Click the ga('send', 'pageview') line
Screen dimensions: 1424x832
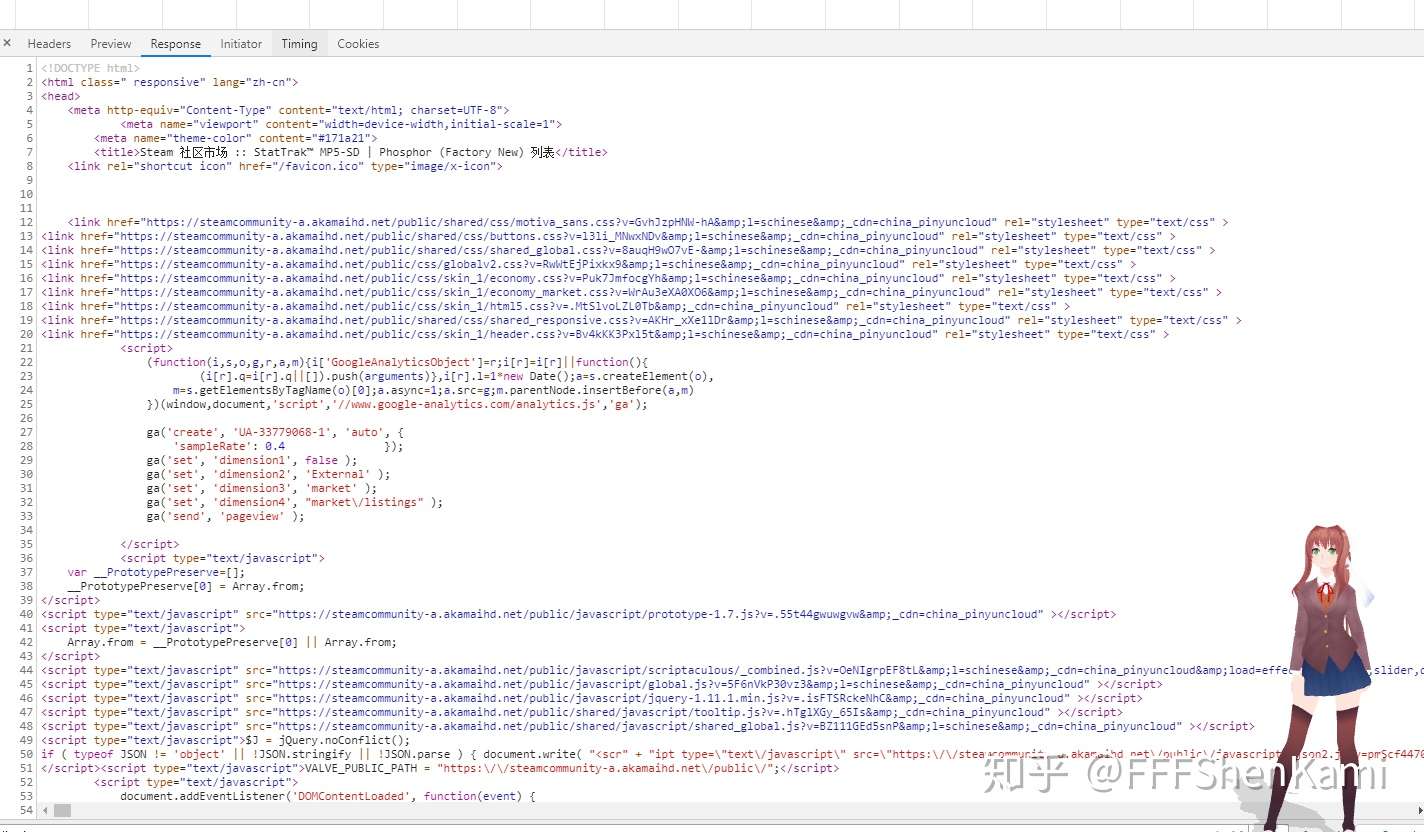225,516
